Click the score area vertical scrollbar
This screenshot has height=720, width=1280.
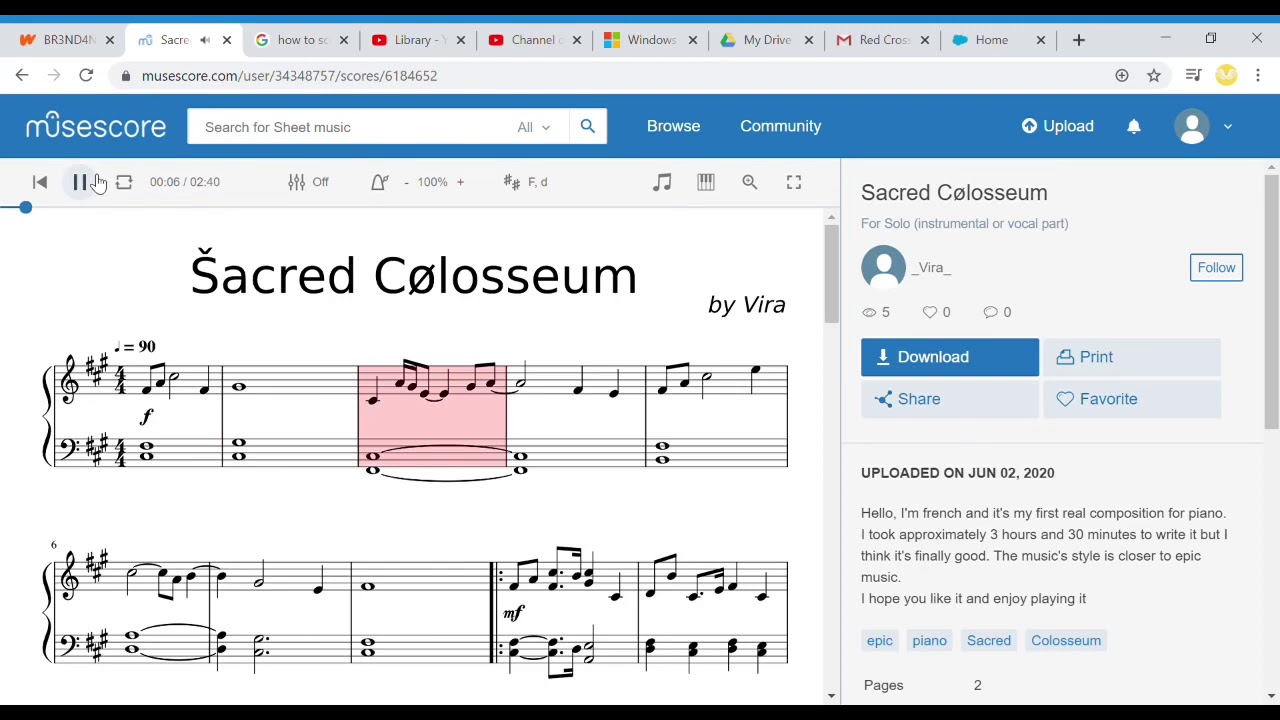pyautogui.click(x=831, y=273)
